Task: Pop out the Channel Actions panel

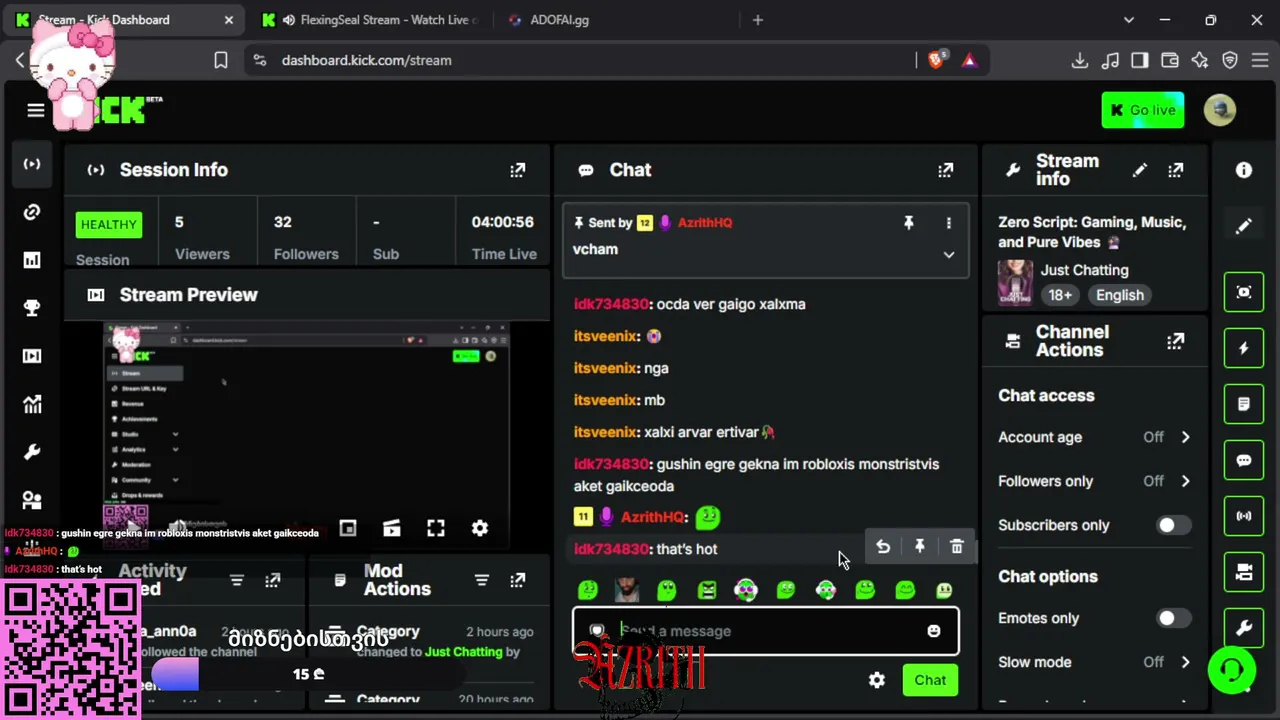Action: [x=1175, y=341]
